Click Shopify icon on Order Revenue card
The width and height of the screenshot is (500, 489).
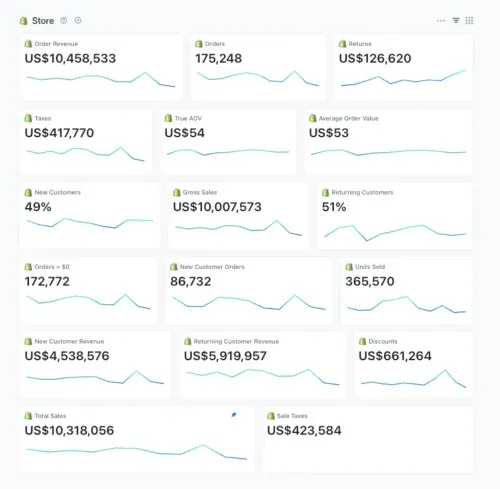point(28,44)
